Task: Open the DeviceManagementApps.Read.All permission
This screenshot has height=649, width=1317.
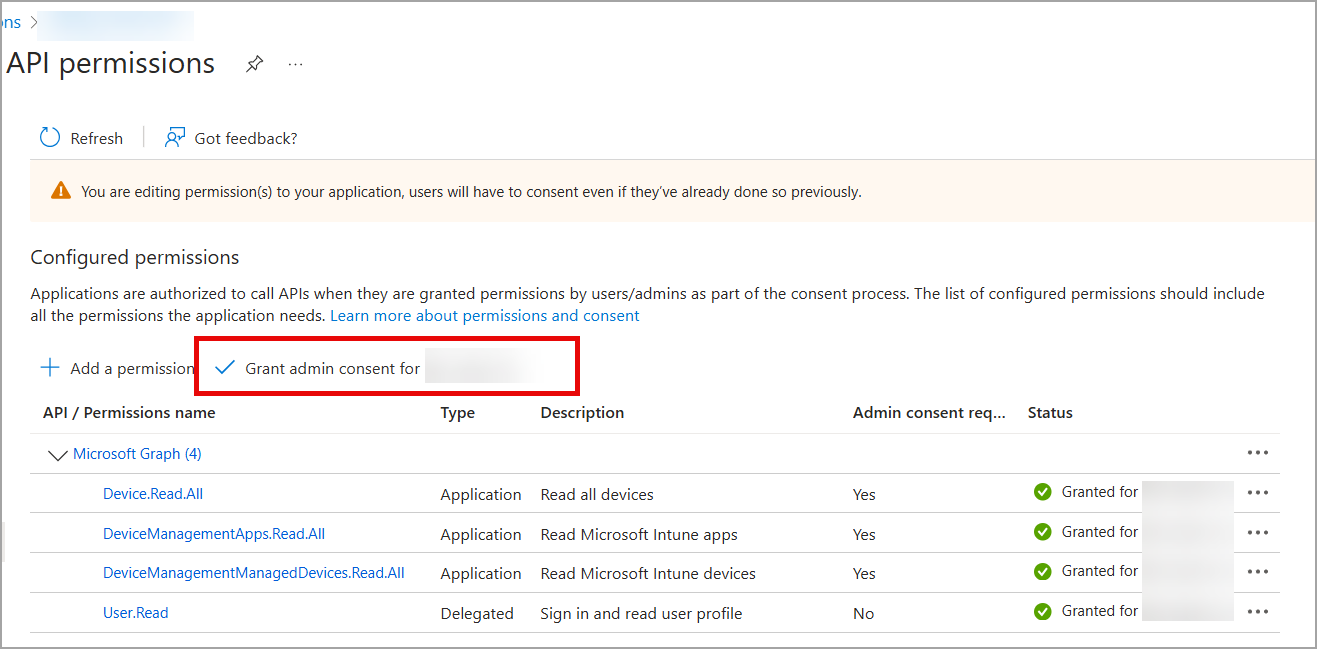Action: [x=214, y=534]
